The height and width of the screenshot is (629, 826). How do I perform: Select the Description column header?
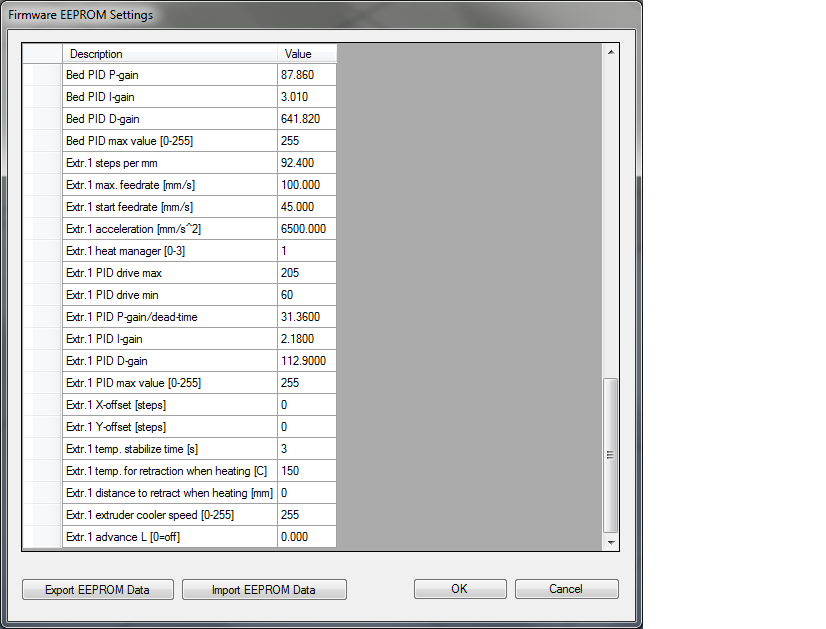(x=170, y=54)
